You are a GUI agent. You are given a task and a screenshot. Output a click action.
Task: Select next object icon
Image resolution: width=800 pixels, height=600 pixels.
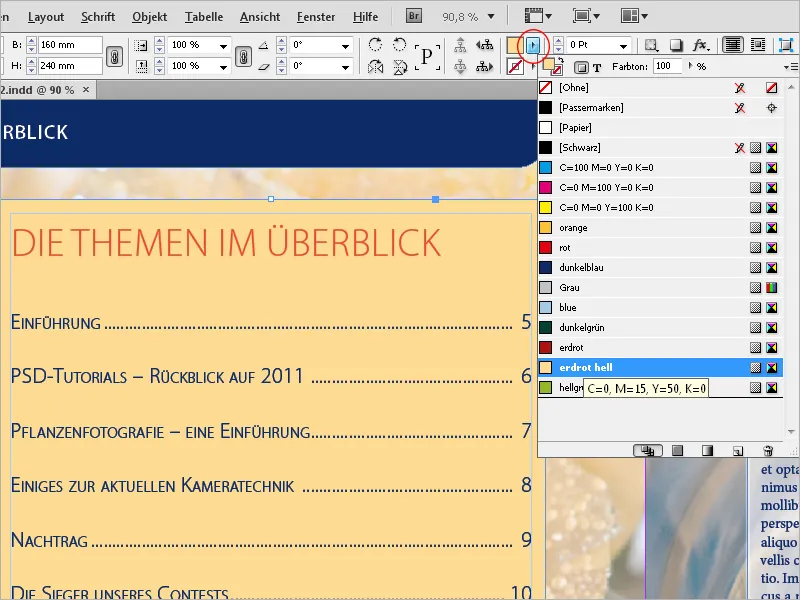click(484, 66)
